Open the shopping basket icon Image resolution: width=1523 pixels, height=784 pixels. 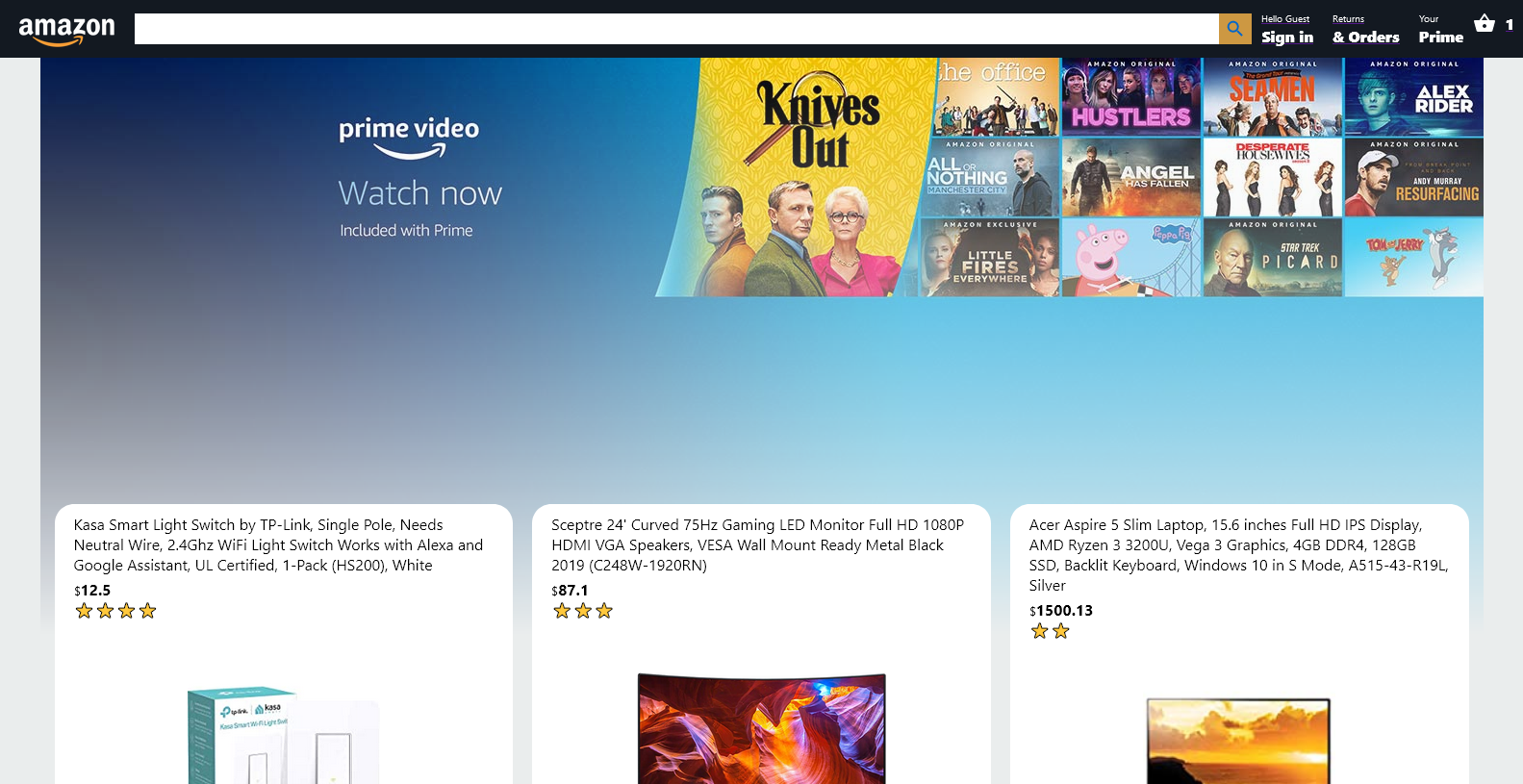pyautogui.click(x=1485, y=23)
